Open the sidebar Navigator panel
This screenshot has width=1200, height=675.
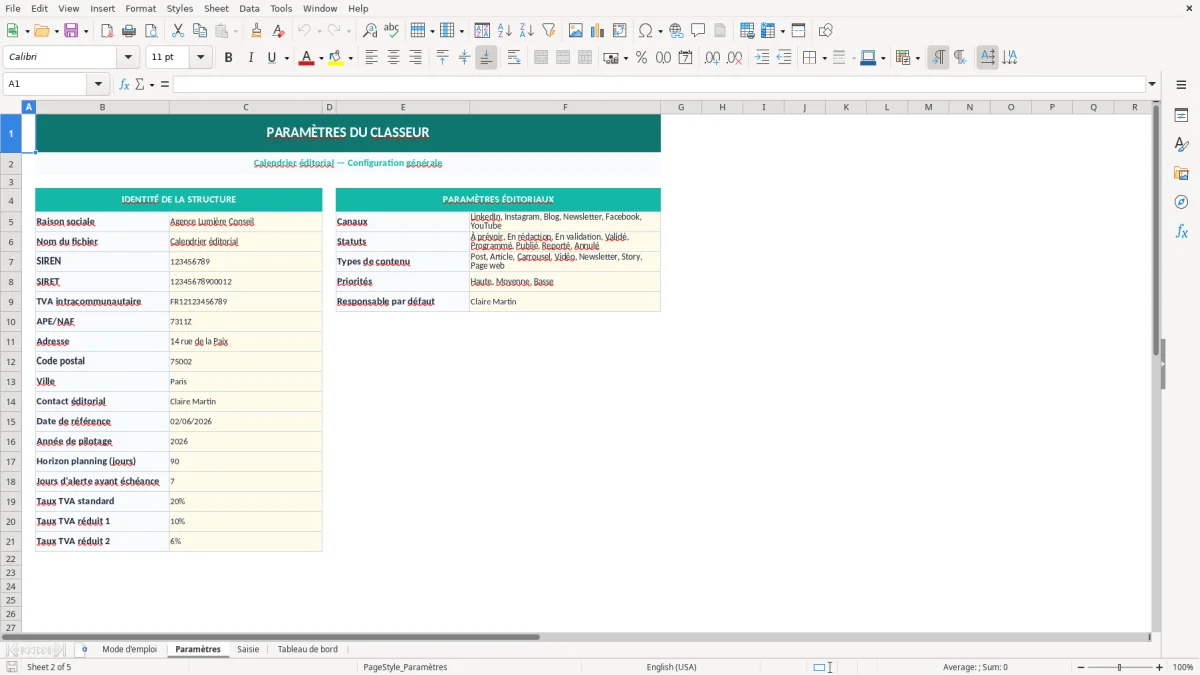point(1181,202)
